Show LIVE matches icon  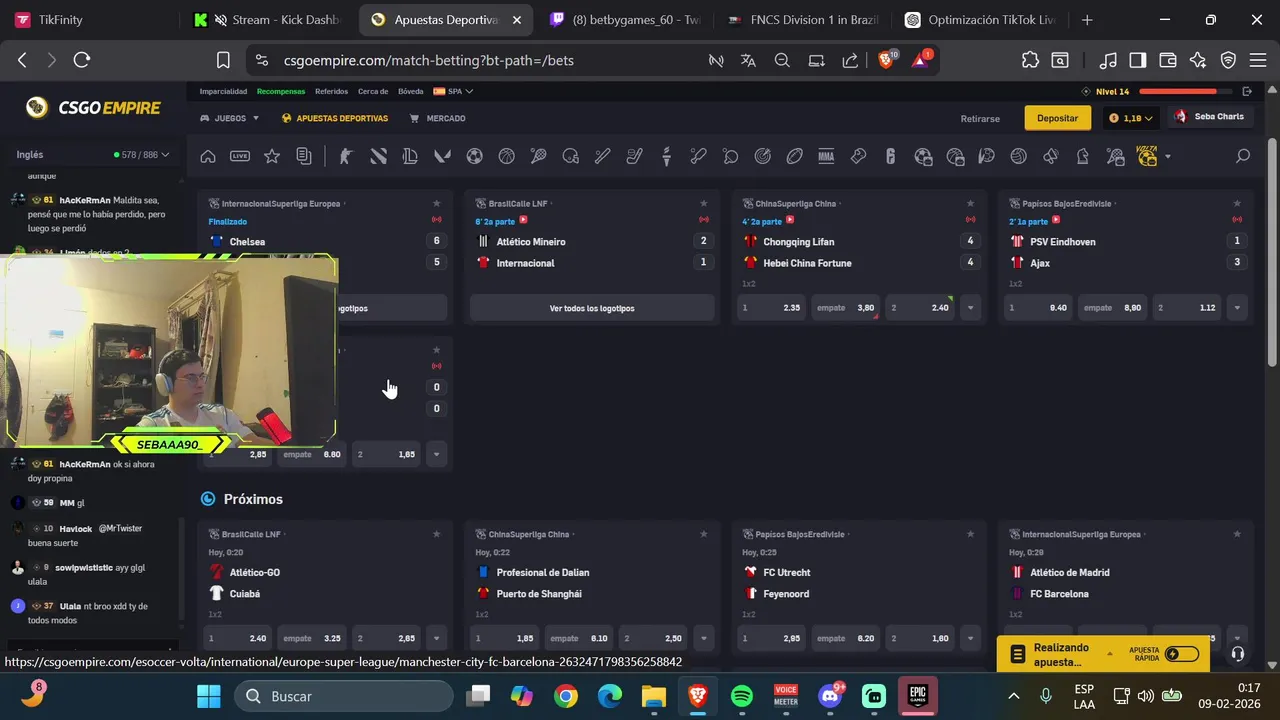240,156
